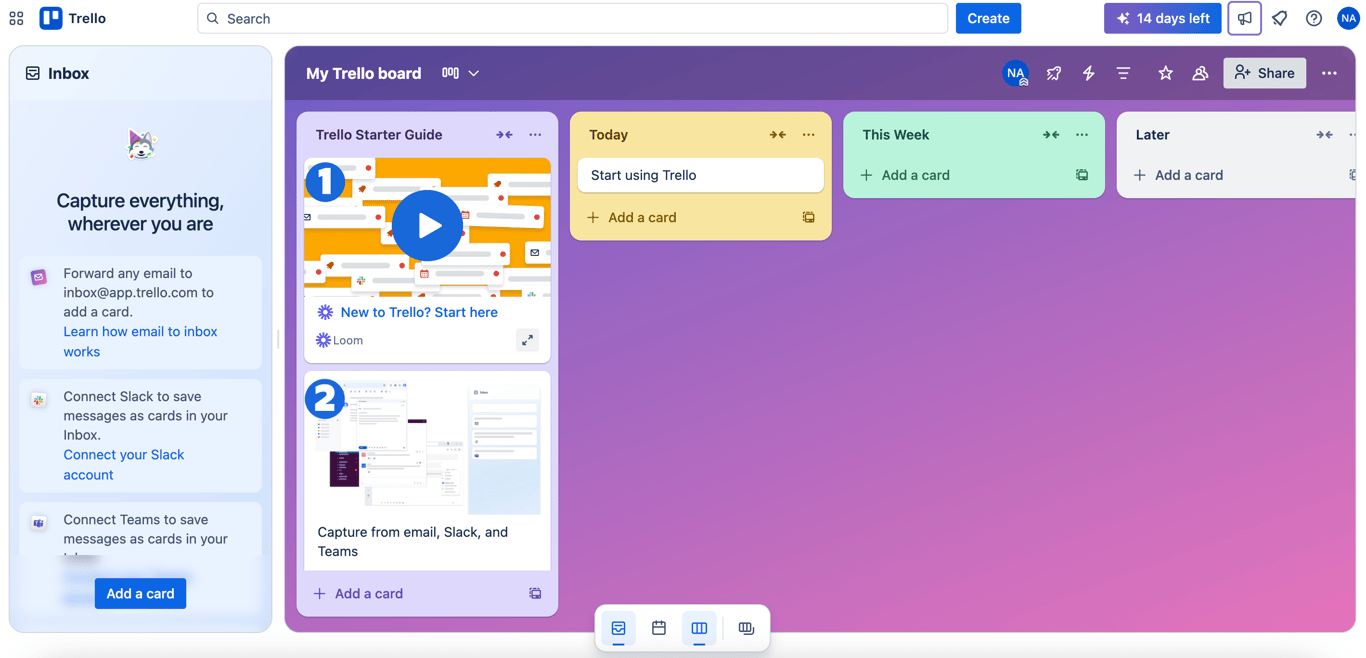Click the Start using Trello card
The width and height of the screenshot is (1366, 658).
coord(700,175)
